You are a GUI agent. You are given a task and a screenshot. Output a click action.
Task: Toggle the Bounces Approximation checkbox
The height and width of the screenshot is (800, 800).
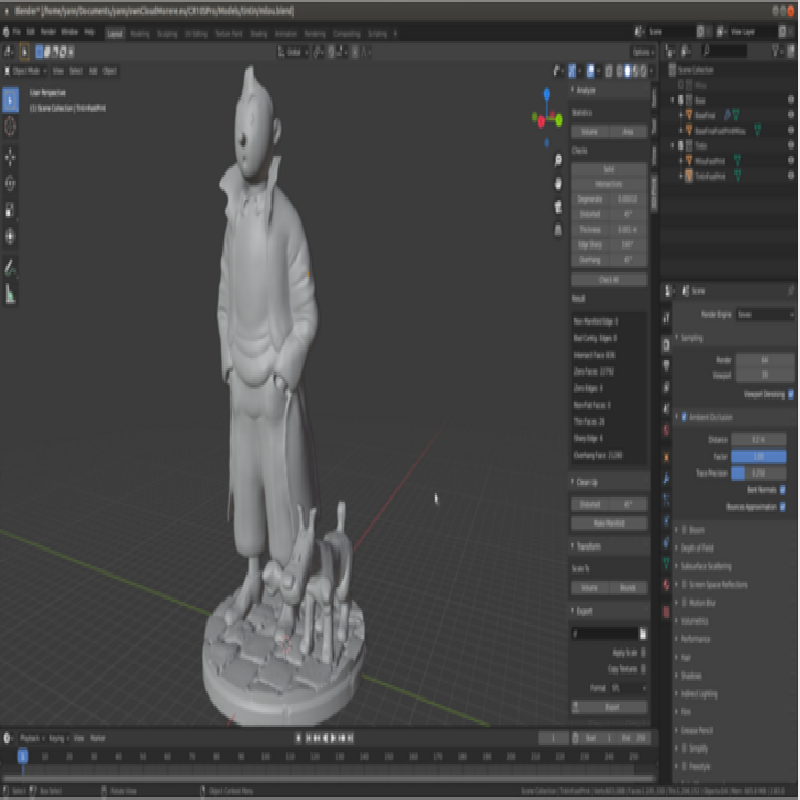[x=783, y=507]
